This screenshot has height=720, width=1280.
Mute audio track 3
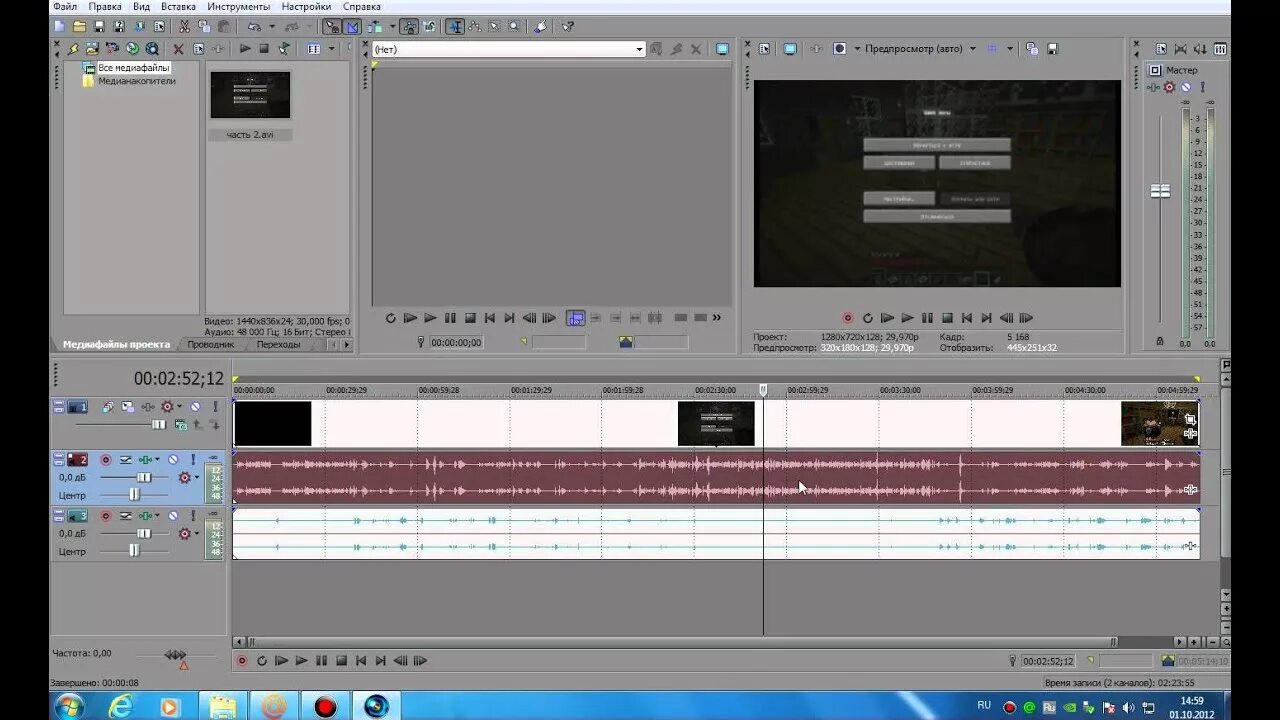point(173,515)
